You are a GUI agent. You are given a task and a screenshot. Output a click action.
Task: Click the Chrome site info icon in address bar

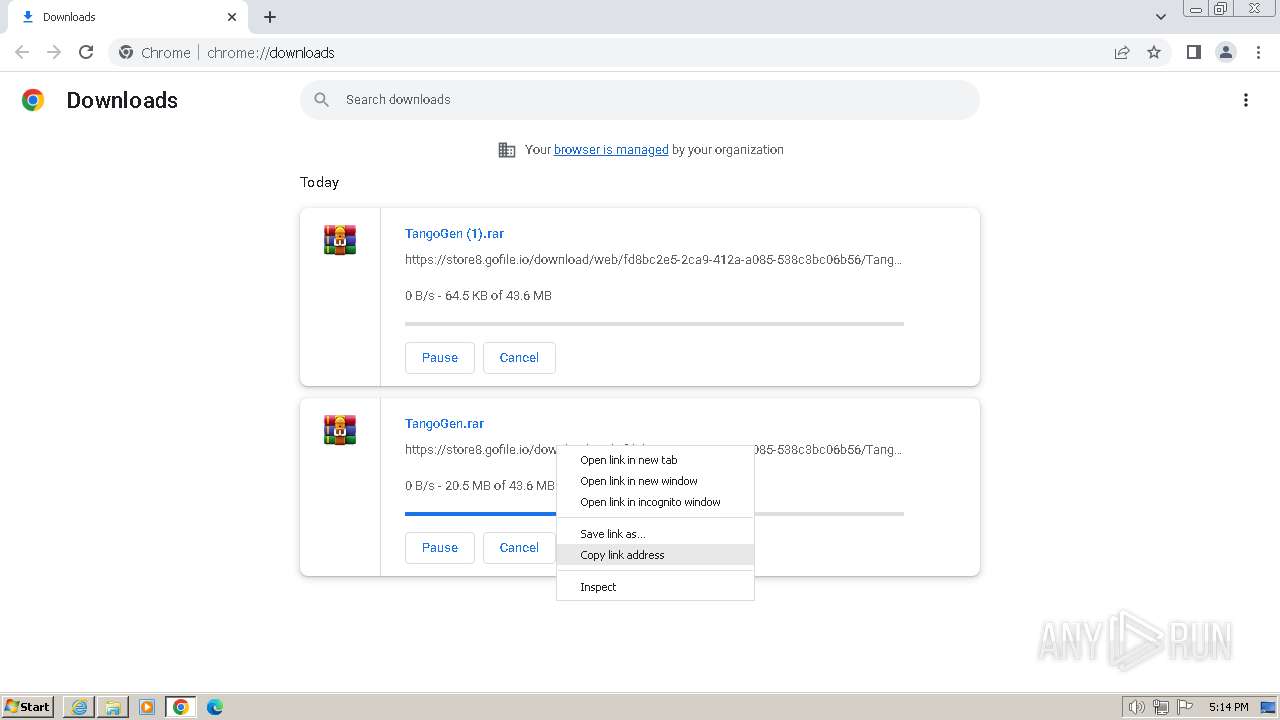(x=126, y=52)
